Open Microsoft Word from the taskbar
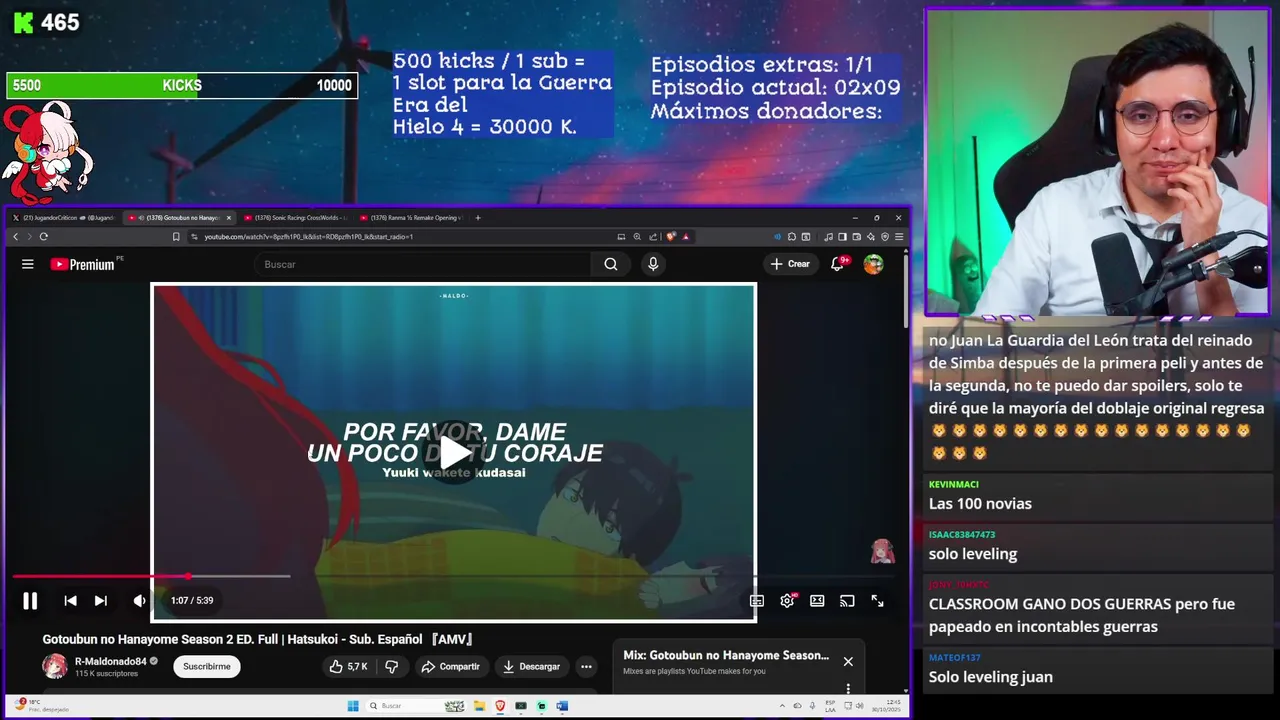This screenshot has width=1280, height=720. click(x=562, y=706)
